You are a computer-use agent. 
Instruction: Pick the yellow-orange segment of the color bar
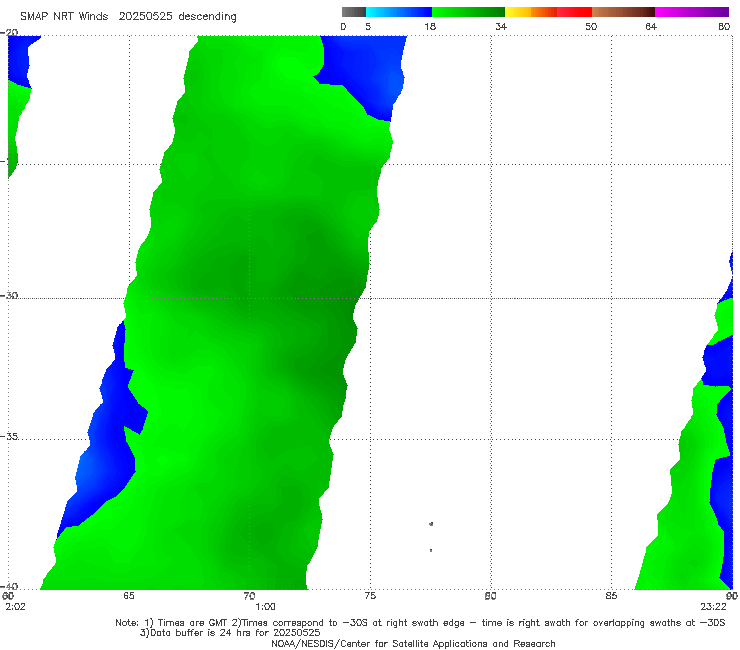[531, 12]
